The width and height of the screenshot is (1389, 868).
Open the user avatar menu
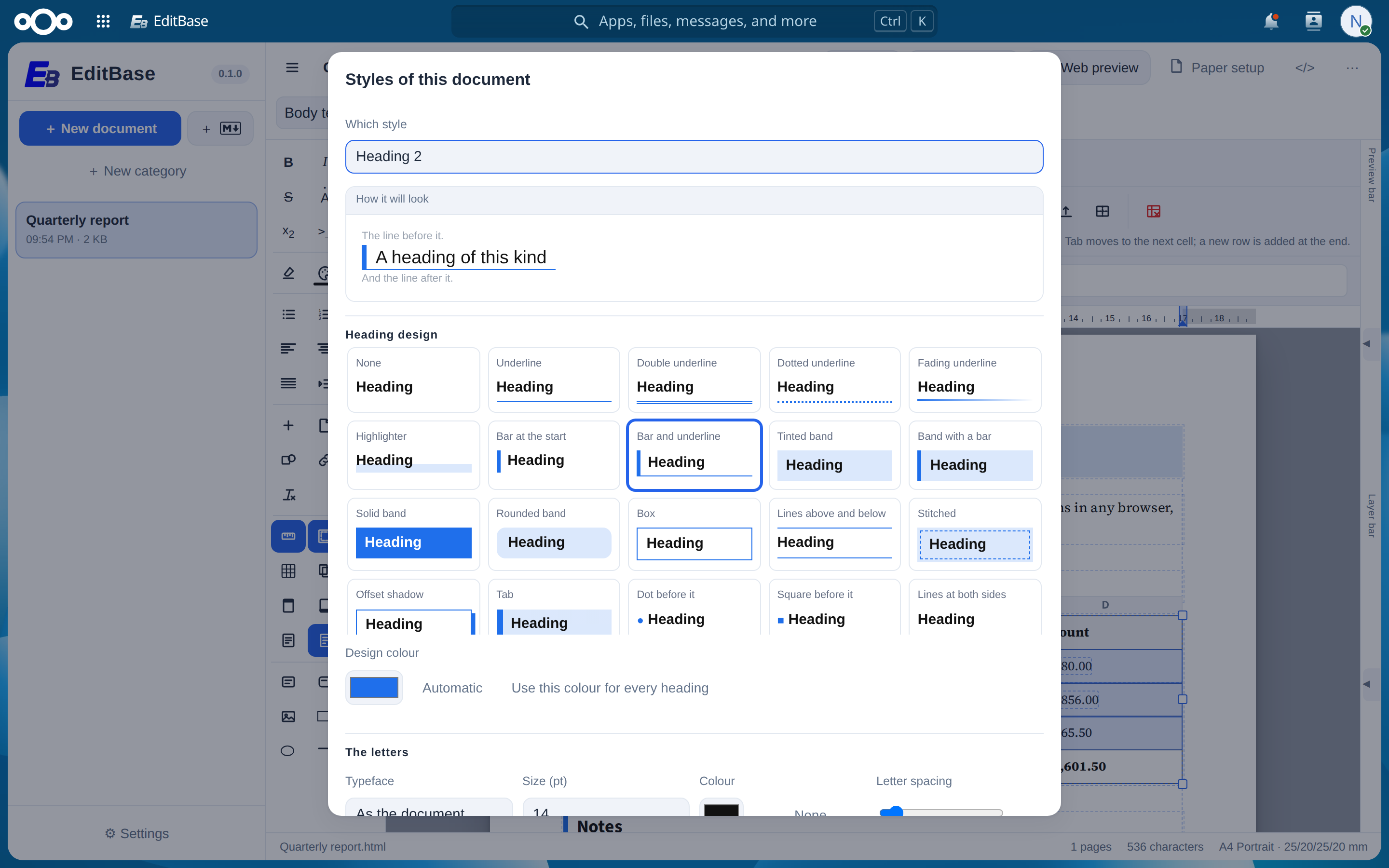pos(1356,21)
